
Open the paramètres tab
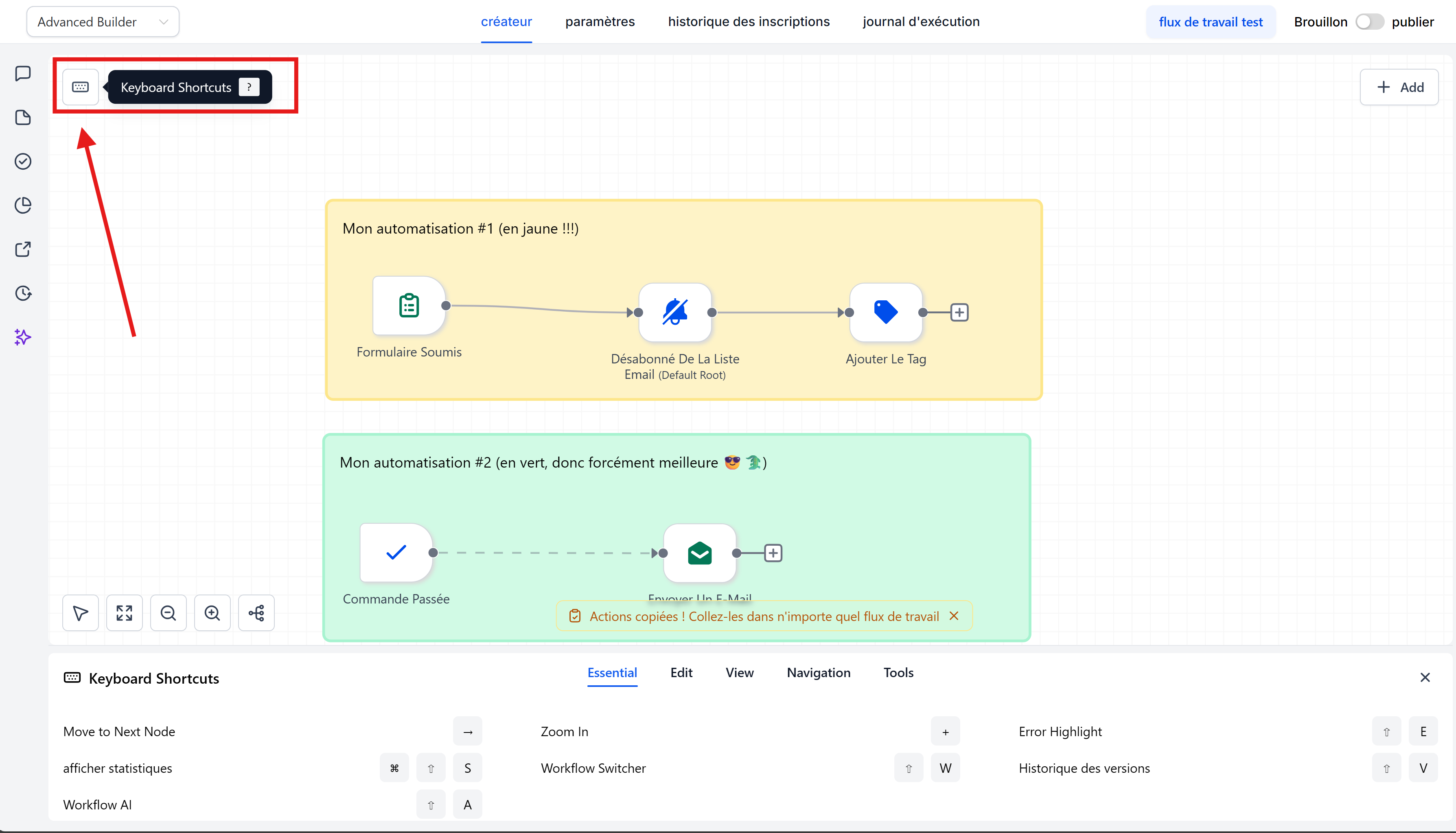pos(600,22)
